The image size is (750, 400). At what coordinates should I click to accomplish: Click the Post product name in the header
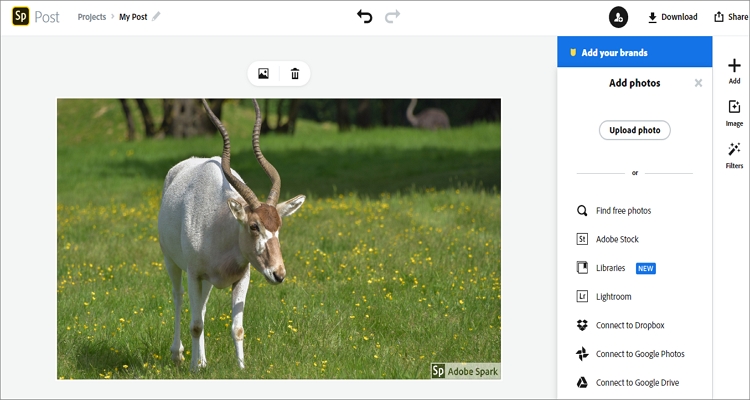point(47,17)
